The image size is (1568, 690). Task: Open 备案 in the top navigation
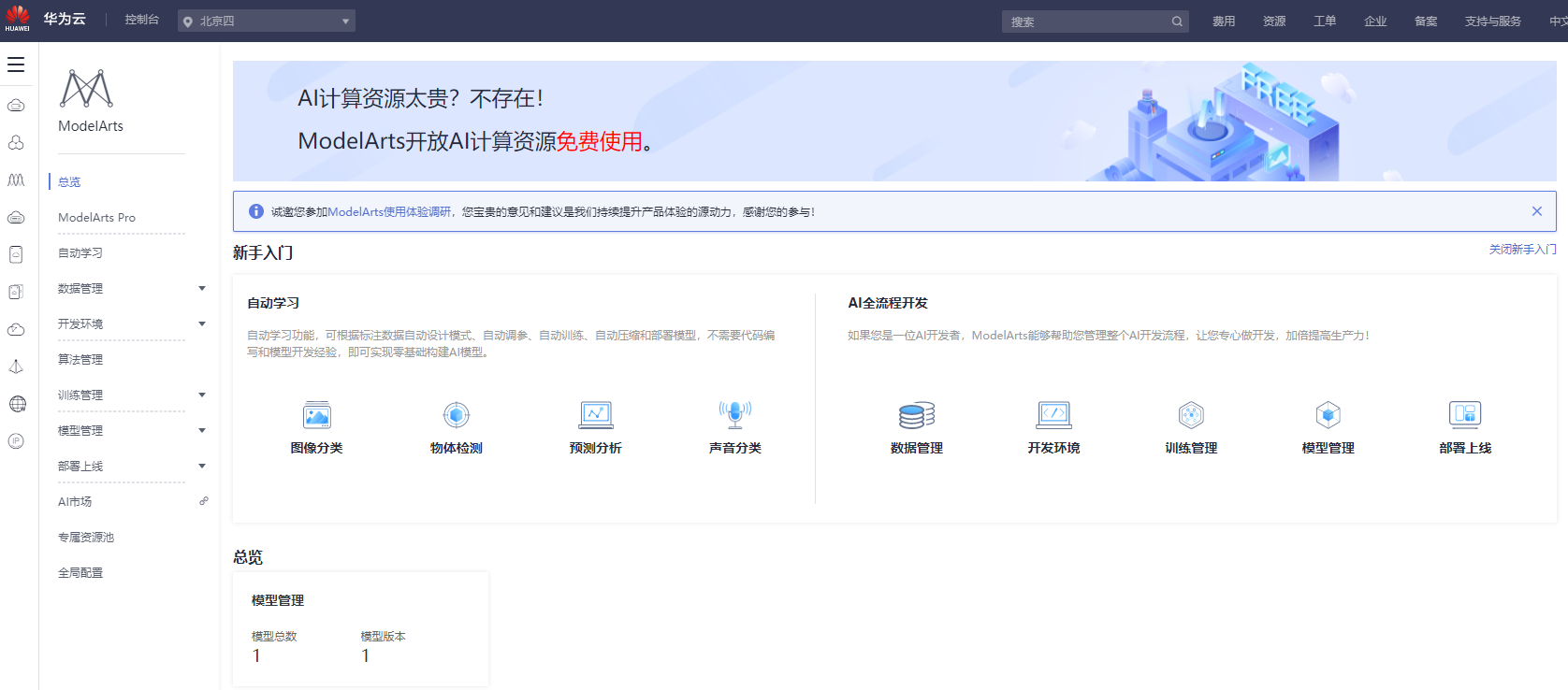coord(1426,22)
